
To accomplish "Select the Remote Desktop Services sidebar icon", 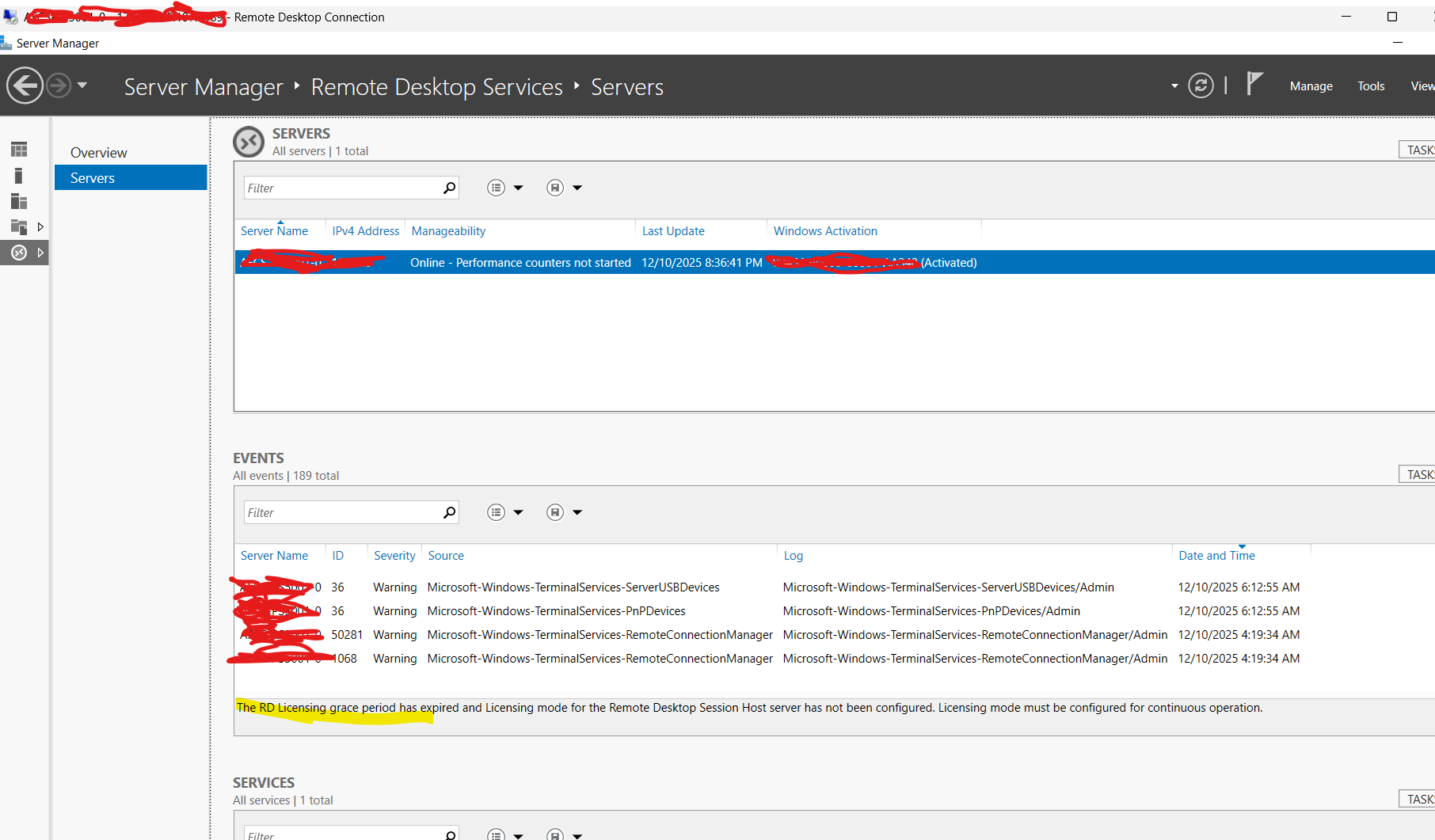I will coord(19,253).
